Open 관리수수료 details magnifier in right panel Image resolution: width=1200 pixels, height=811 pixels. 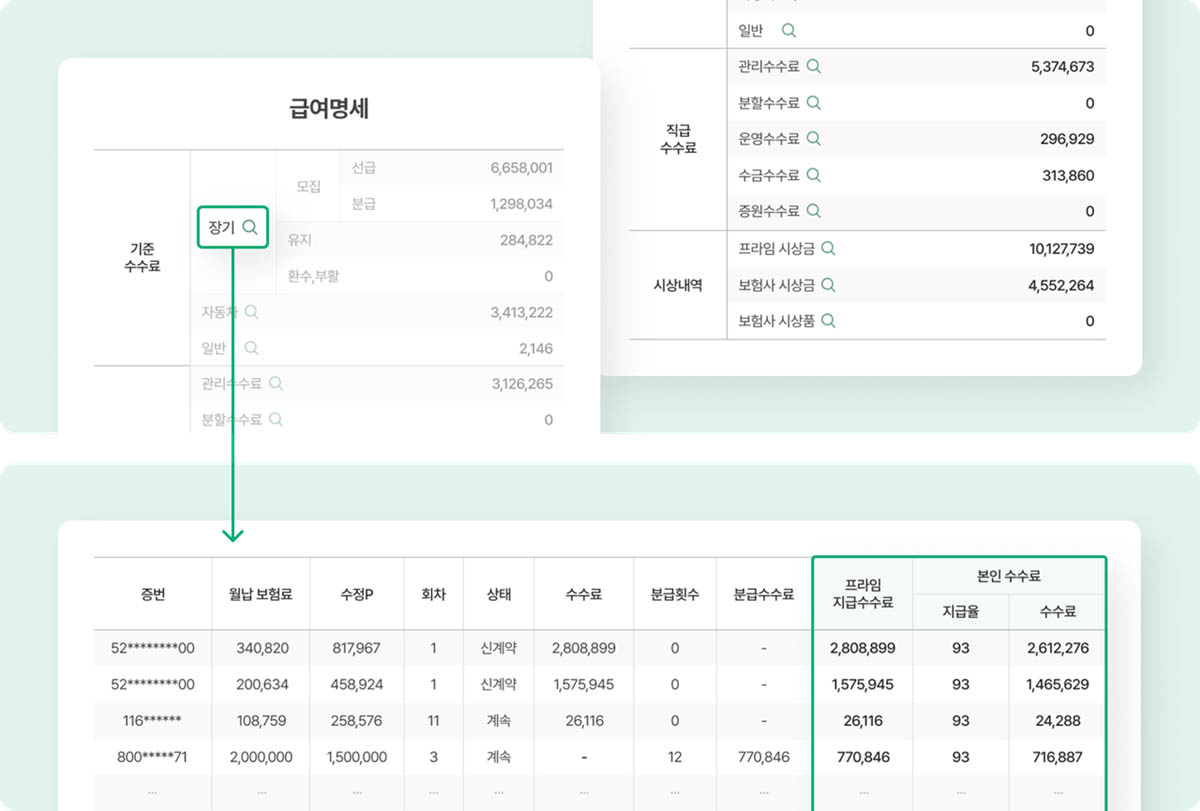[x=814, y=67]
